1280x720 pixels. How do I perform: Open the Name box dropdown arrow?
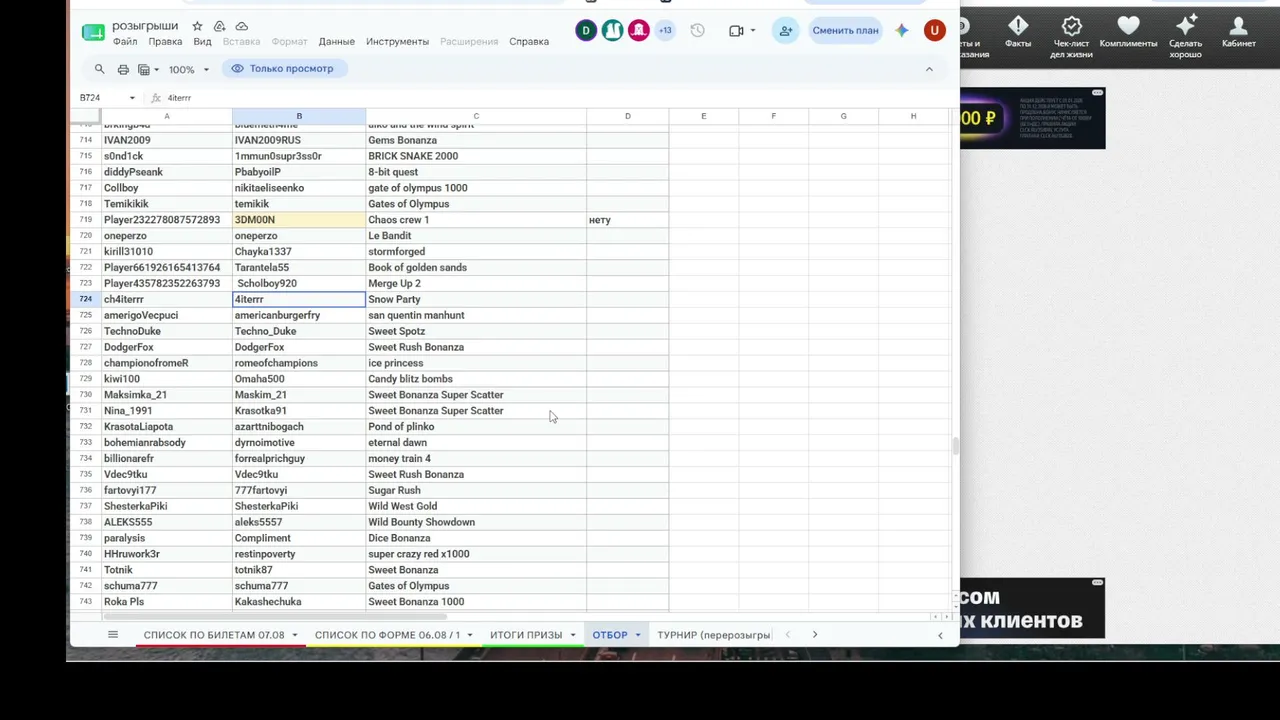pos(132,98)
